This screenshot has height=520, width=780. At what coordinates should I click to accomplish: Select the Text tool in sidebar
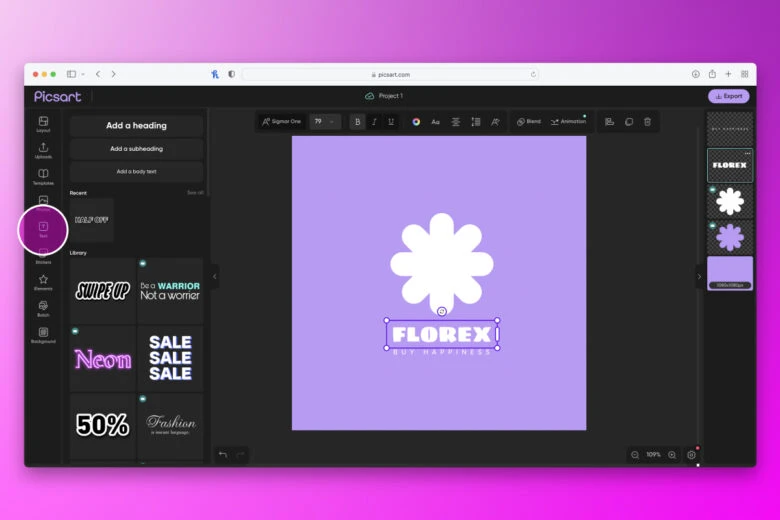coord(43,229)
